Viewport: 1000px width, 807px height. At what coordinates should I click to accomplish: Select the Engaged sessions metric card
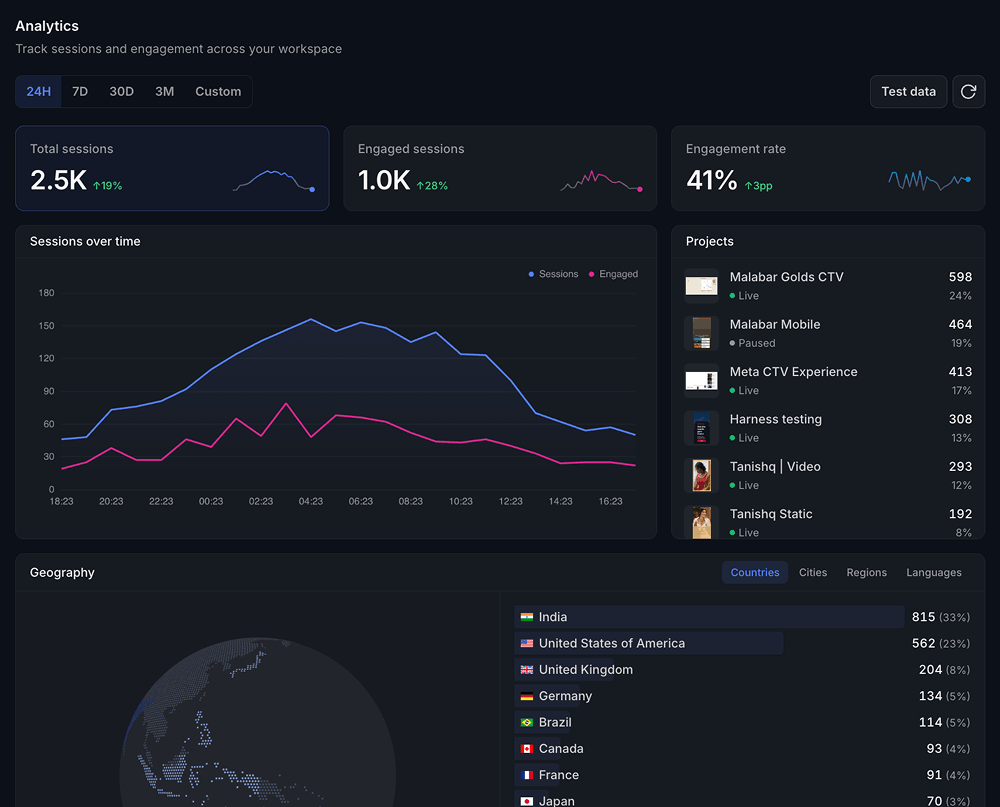pyautogui.click(x=500, y=168)
